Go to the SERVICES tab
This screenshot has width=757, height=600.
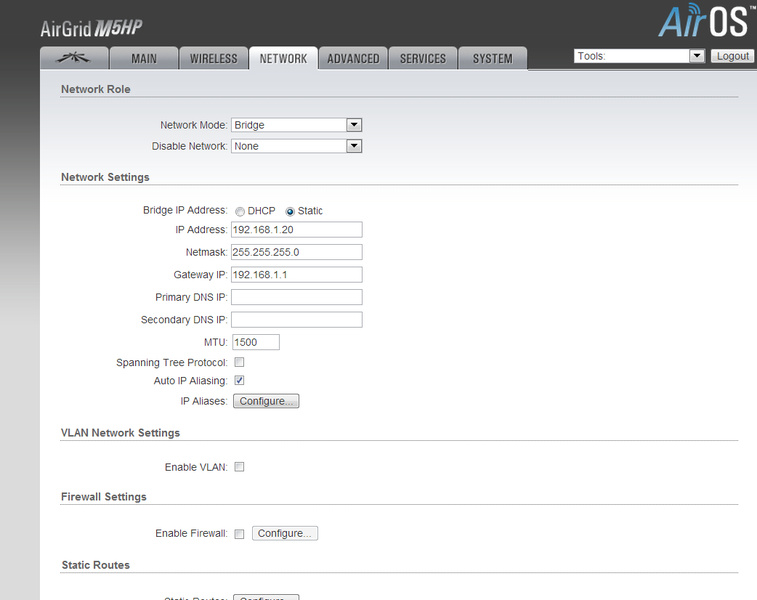pyautogui.click(x=422, y=58)
